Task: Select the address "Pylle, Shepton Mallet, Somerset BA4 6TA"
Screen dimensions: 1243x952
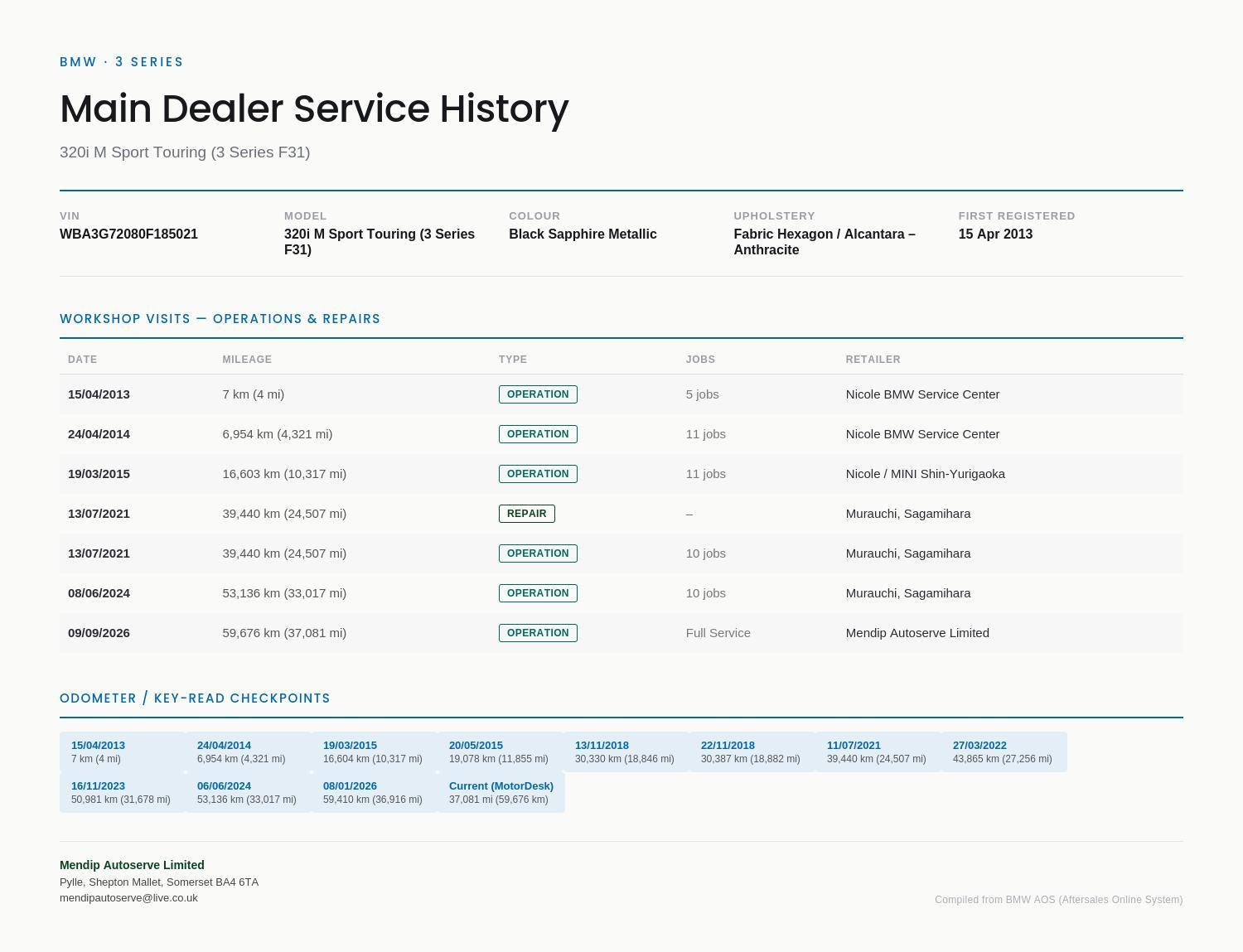Action: pyautogui.click(x=159, y=882)
